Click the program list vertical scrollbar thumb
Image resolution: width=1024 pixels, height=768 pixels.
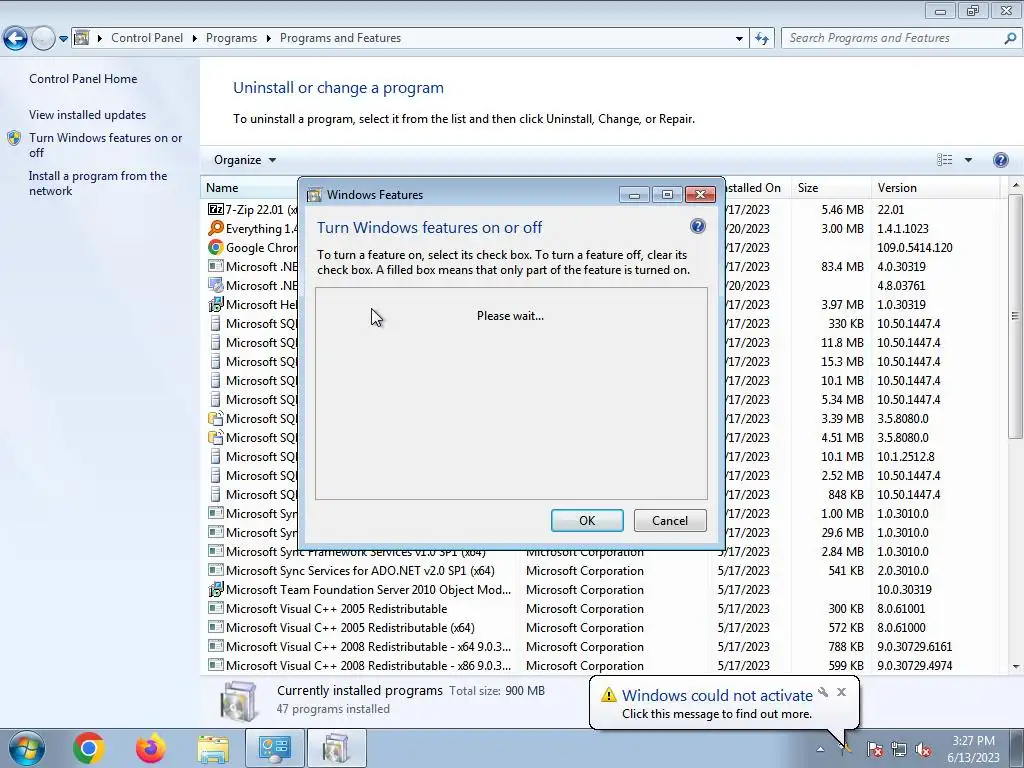1015,316
